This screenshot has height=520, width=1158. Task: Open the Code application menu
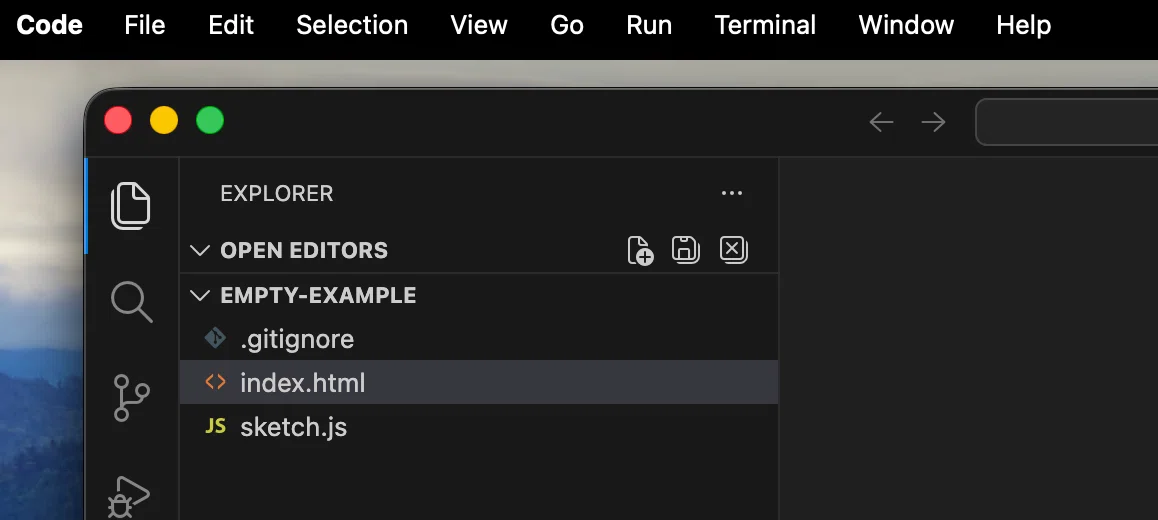[49, 25]
